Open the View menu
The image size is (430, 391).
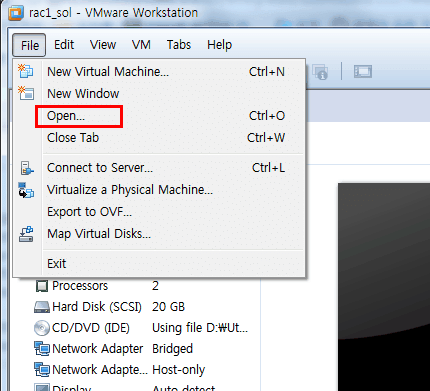[103, 45]
